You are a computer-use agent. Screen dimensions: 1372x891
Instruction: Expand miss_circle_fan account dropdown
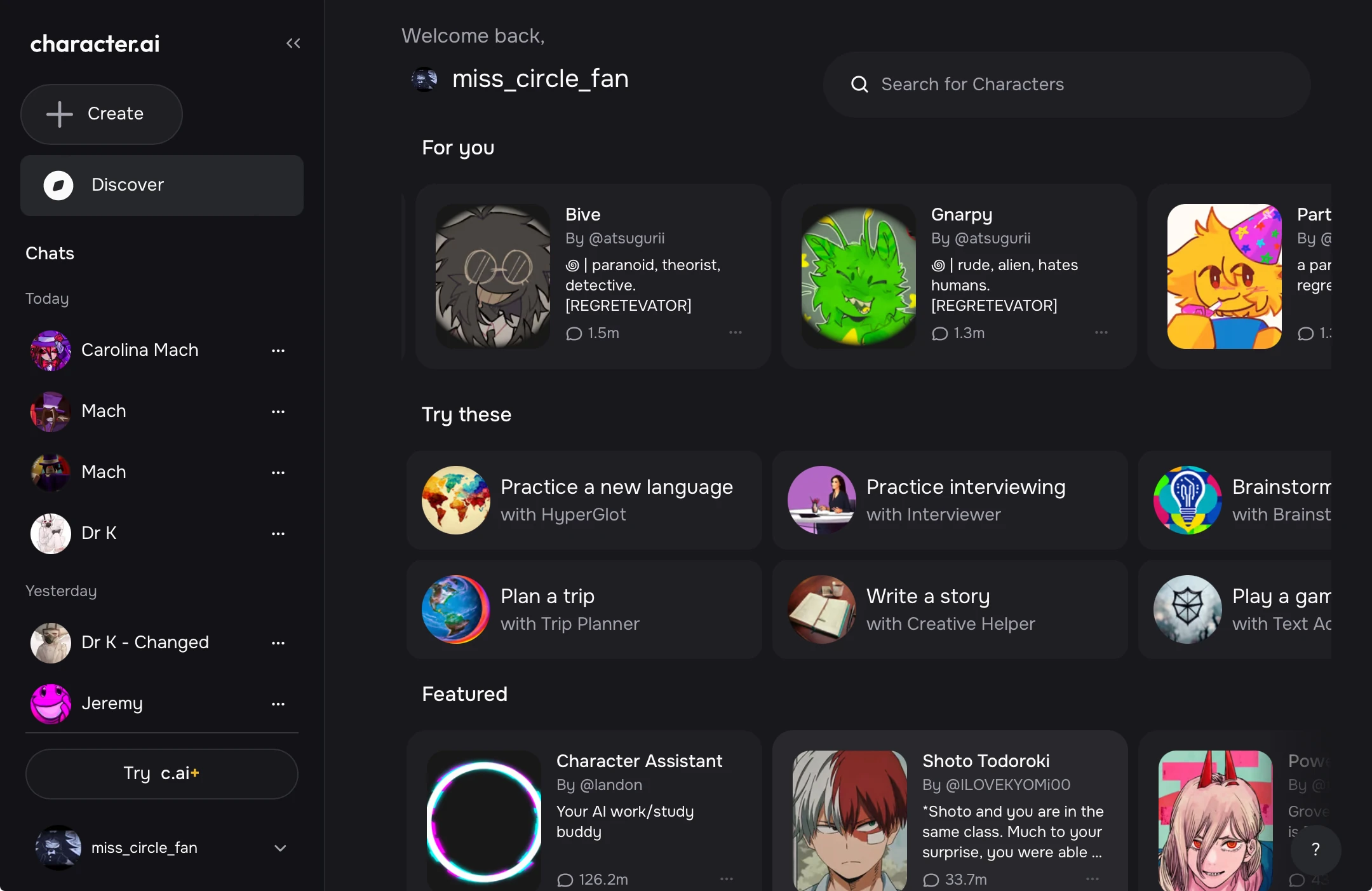(x=280, y=848)
